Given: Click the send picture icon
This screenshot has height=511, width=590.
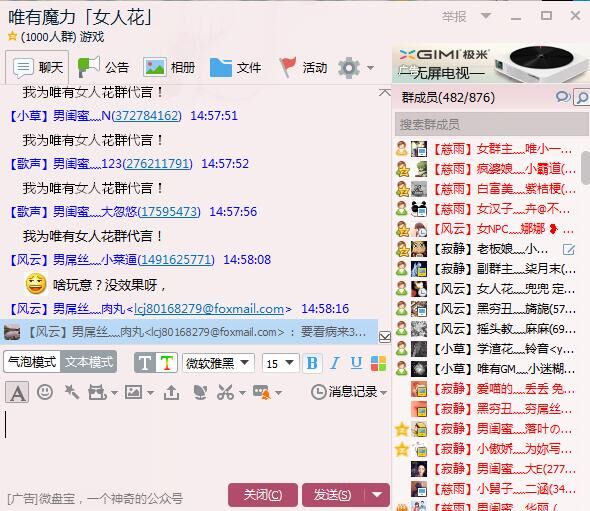Looking at the screenshot, I should coord(134,392).
